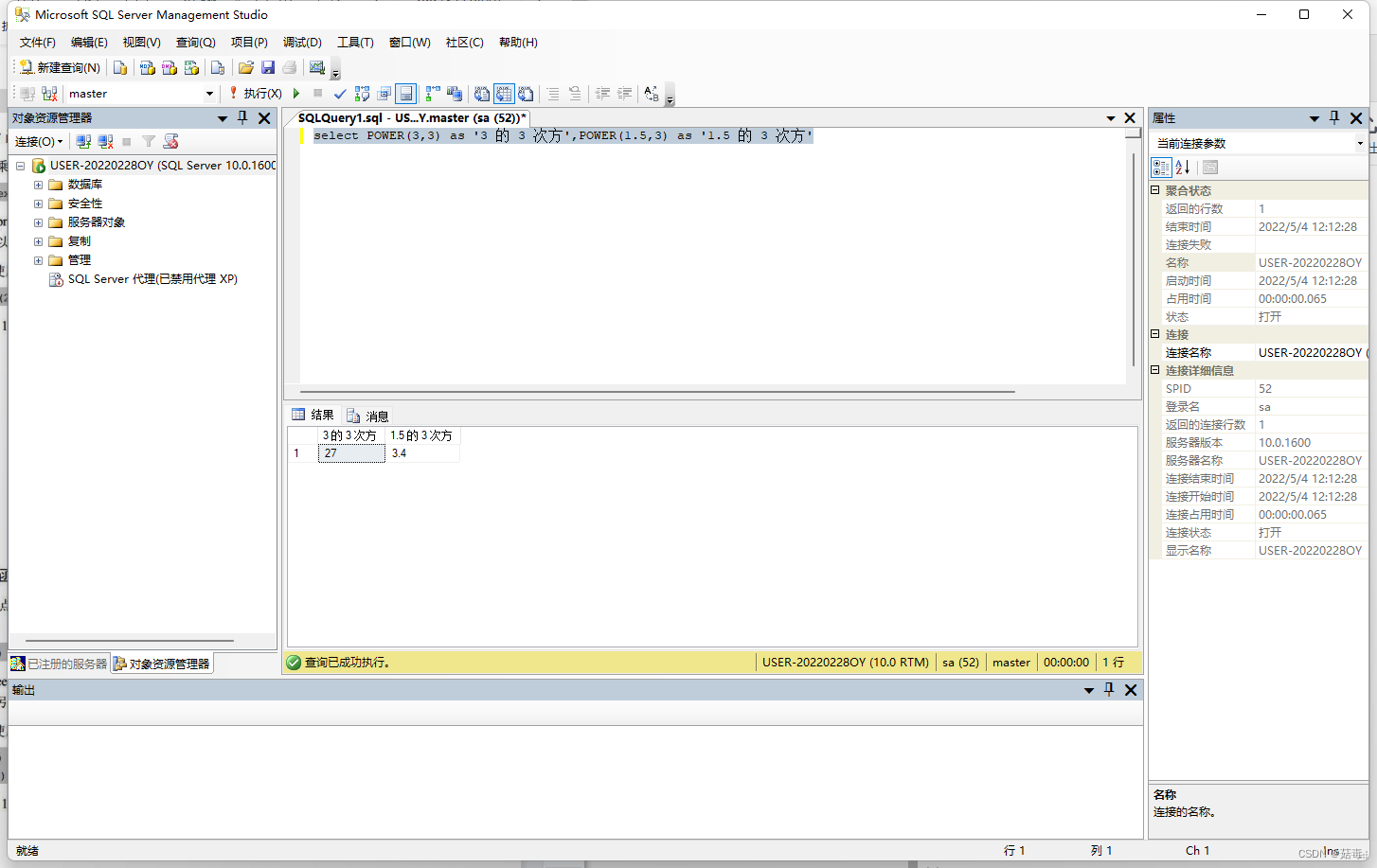Open the 工具(T) menu
1377x868 pixels.
tap(355, 43)
